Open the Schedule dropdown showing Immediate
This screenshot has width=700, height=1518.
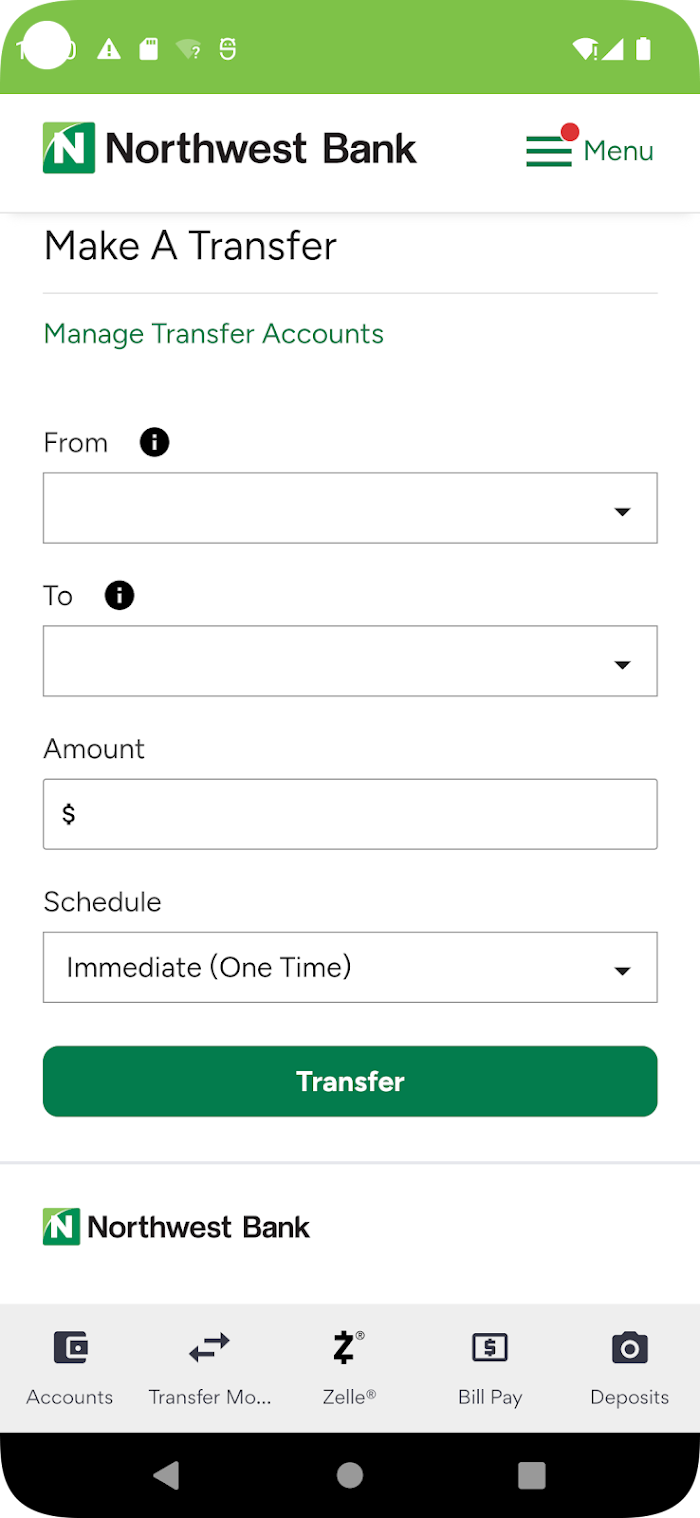click(x=350, y=967)
